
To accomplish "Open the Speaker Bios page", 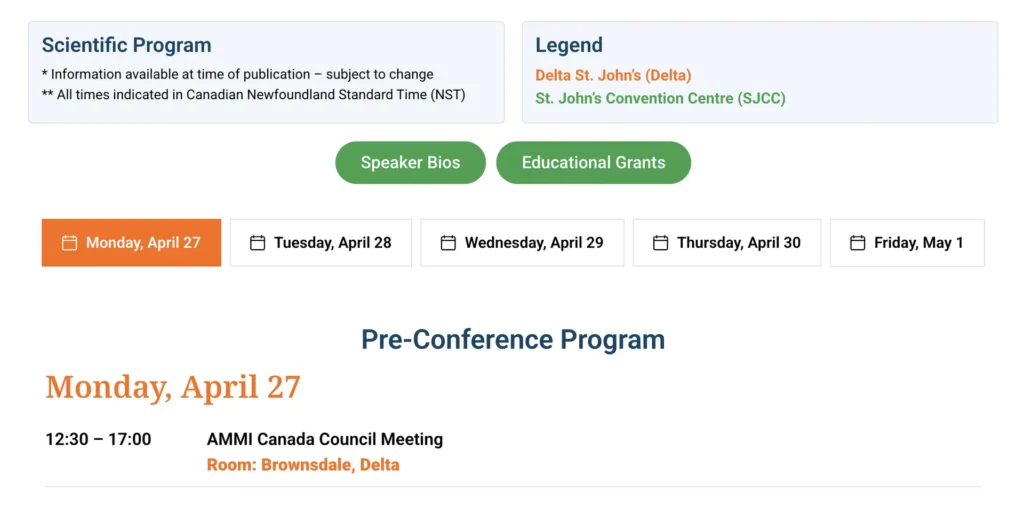I will (x=410, y=163).
